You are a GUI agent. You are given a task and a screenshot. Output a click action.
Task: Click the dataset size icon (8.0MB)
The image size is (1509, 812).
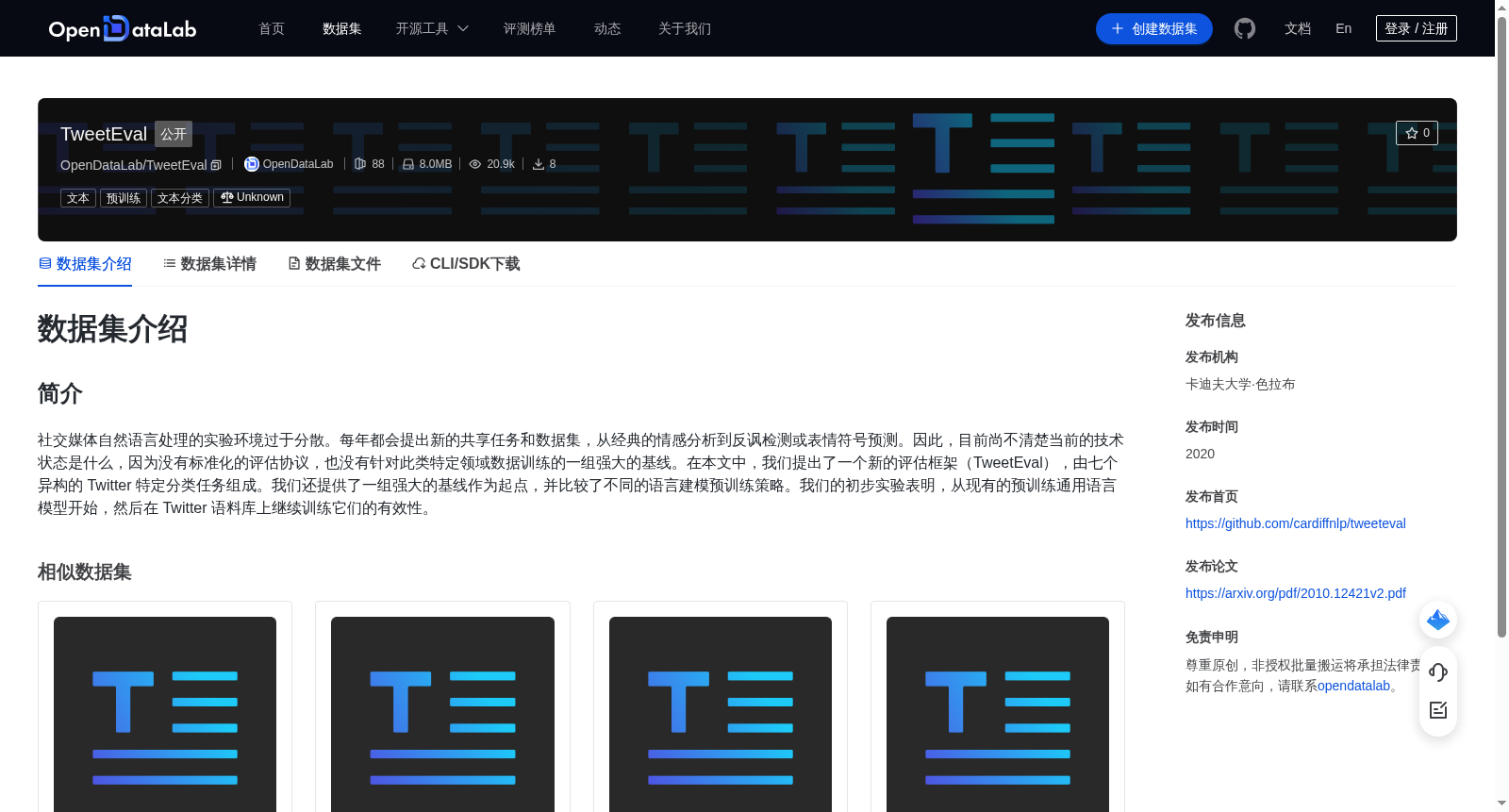(x=408, y=164)
